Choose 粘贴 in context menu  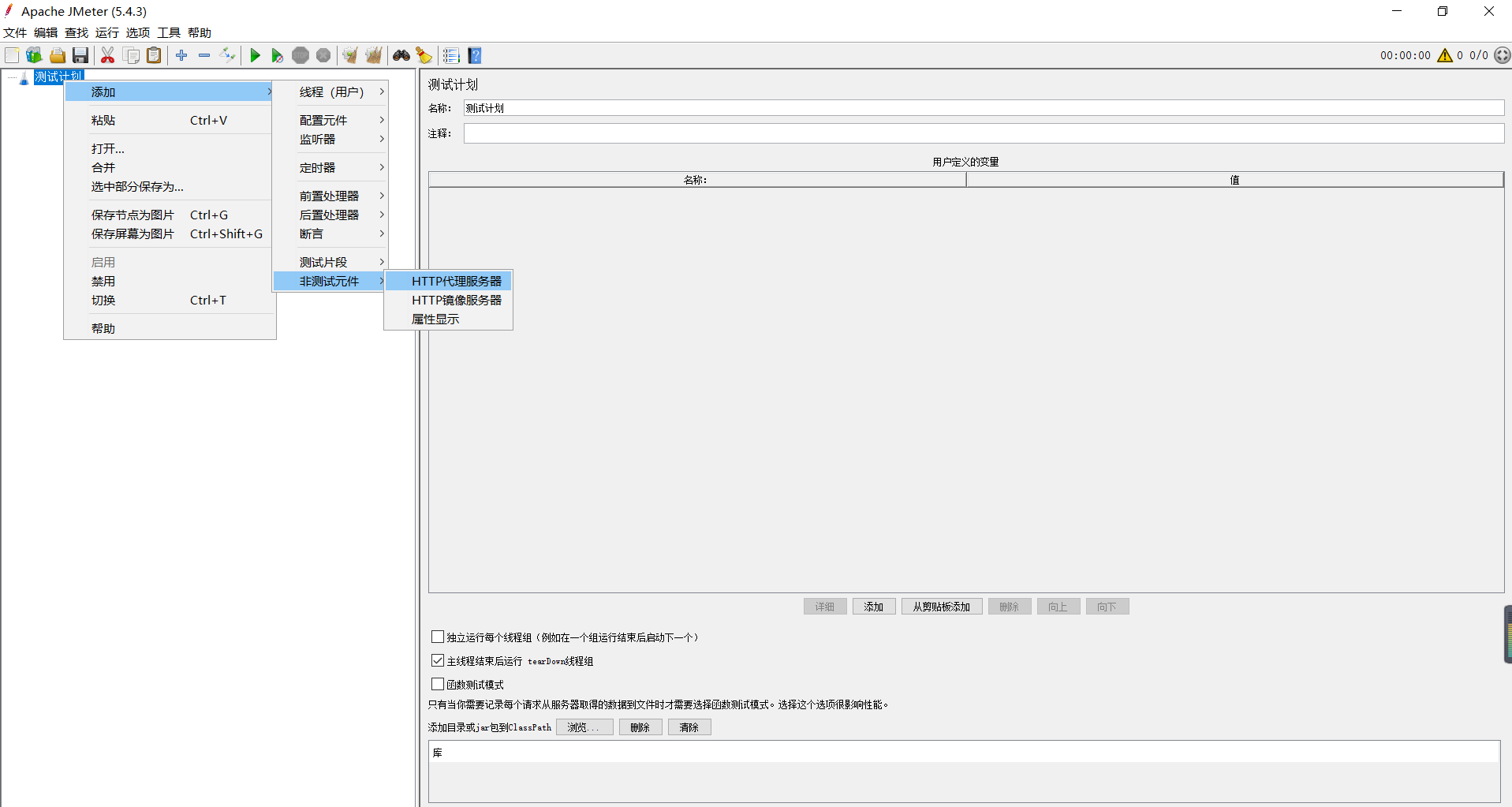(170, 120)
